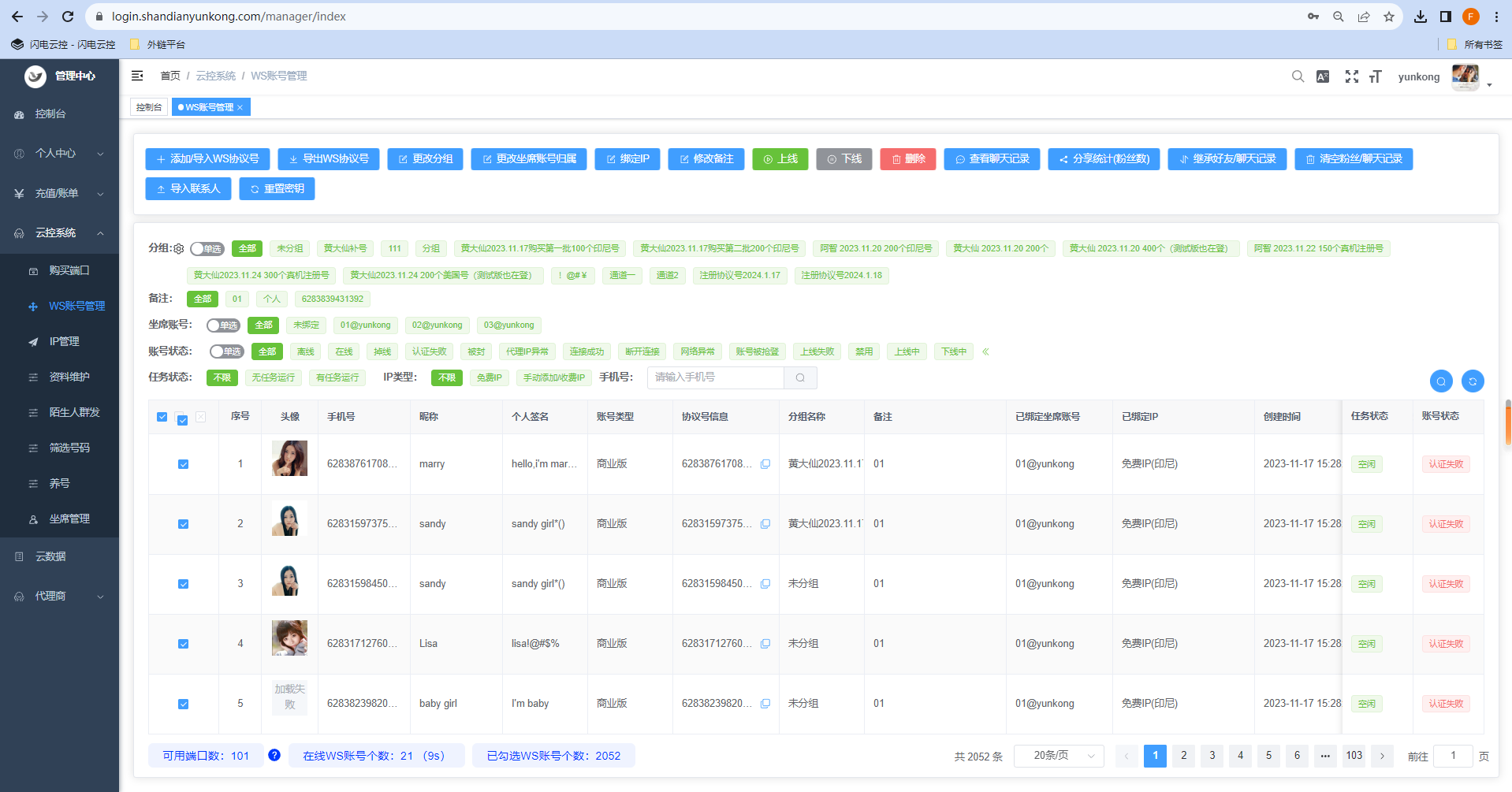1512x792 pixels.
Task: Copy protocol info for row Lisa
Action: click(765, 644)
